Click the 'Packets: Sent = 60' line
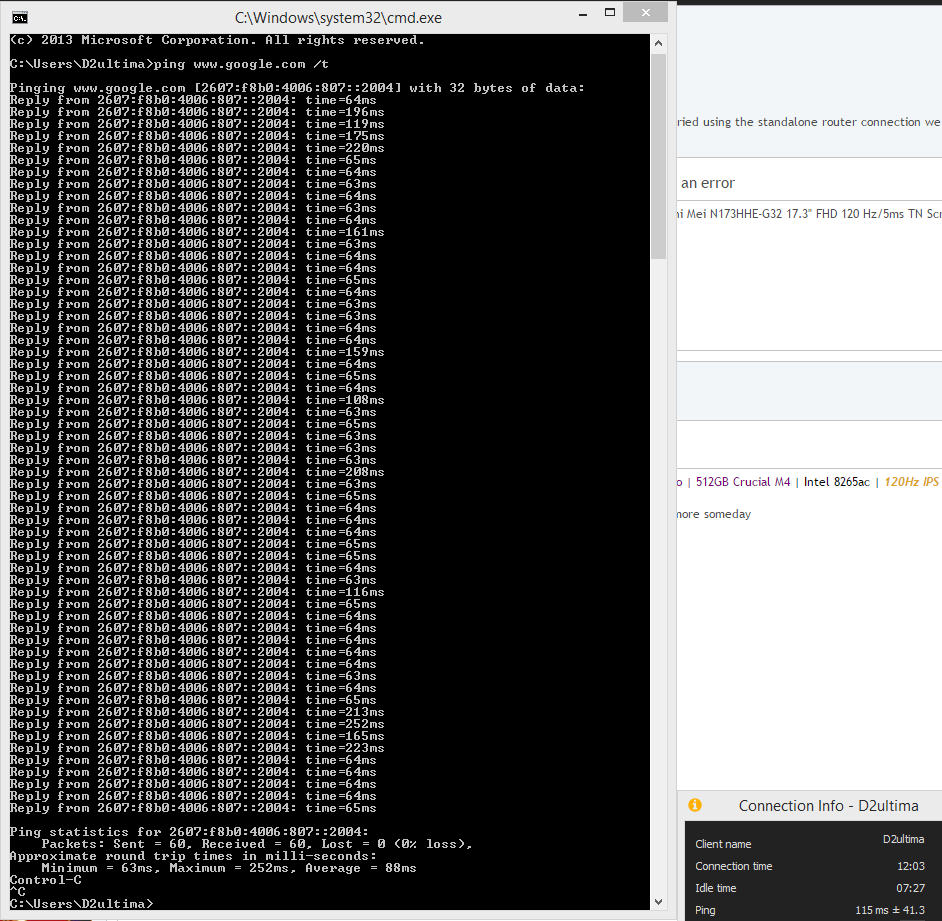Image resolution: width=942 pixels, height=921 pixels. click(x=257, y=844)
